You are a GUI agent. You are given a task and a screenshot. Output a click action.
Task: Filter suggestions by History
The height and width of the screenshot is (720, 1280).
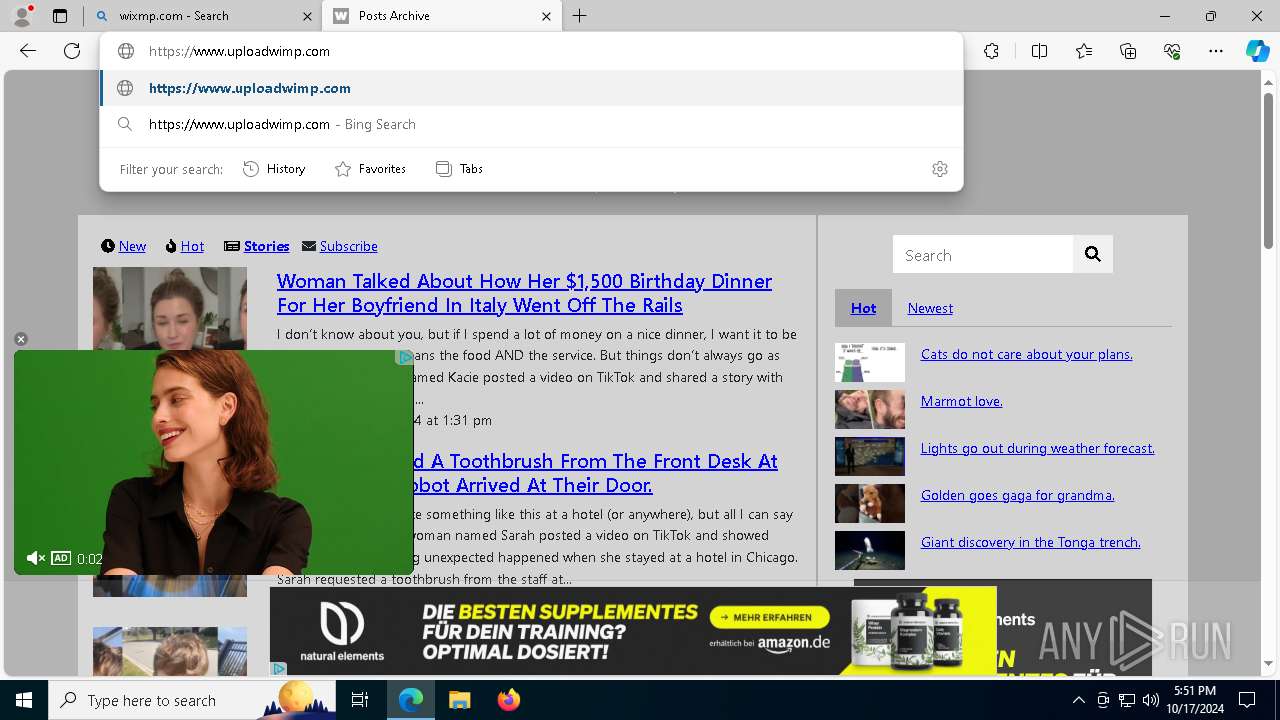pos(274,169)
